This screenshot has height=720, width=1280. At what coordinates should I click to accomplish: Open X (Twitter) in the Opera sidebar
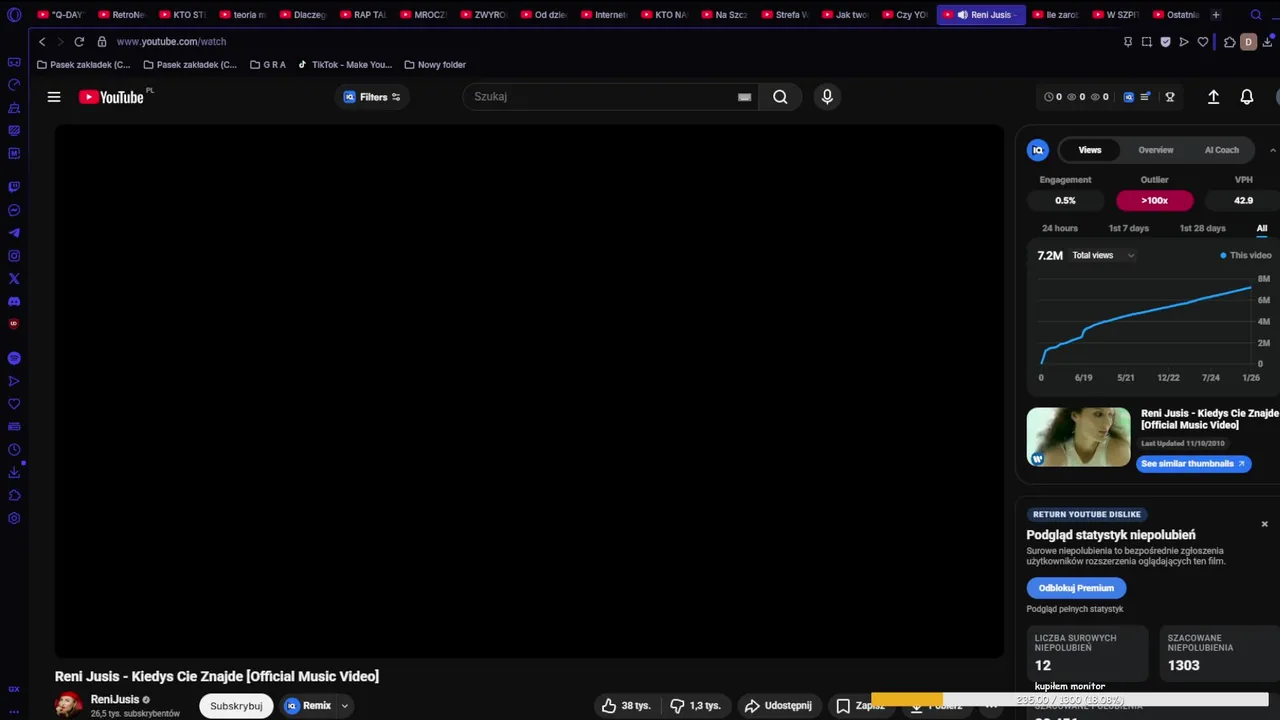pos(14,279)
